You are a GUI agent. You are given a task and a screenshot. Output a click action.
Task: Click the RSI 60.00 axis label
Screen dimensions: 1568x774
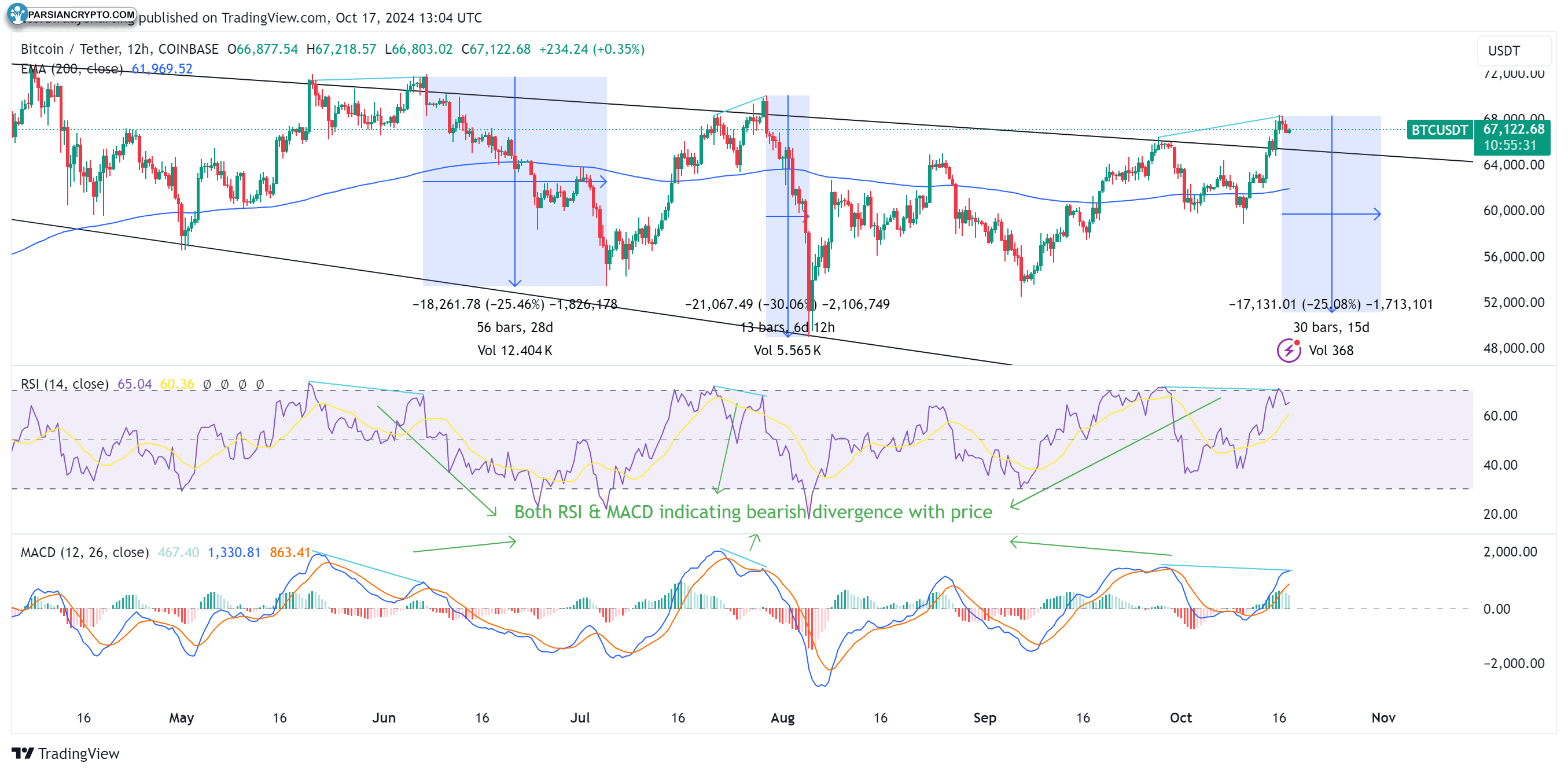1500,416
